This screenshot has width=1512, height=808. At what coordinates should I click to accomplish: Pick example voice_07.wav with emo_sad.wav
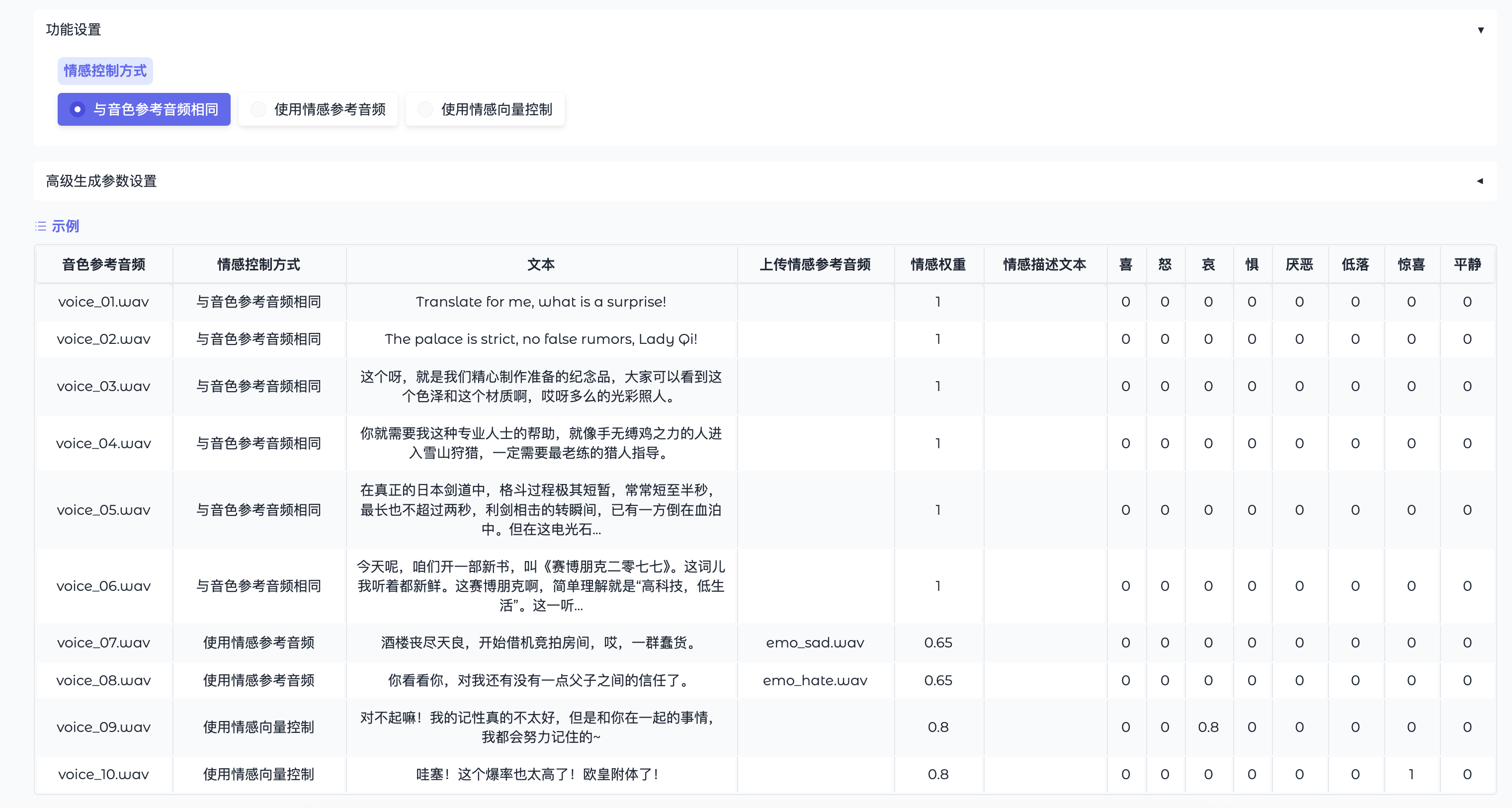click(103, 643)
